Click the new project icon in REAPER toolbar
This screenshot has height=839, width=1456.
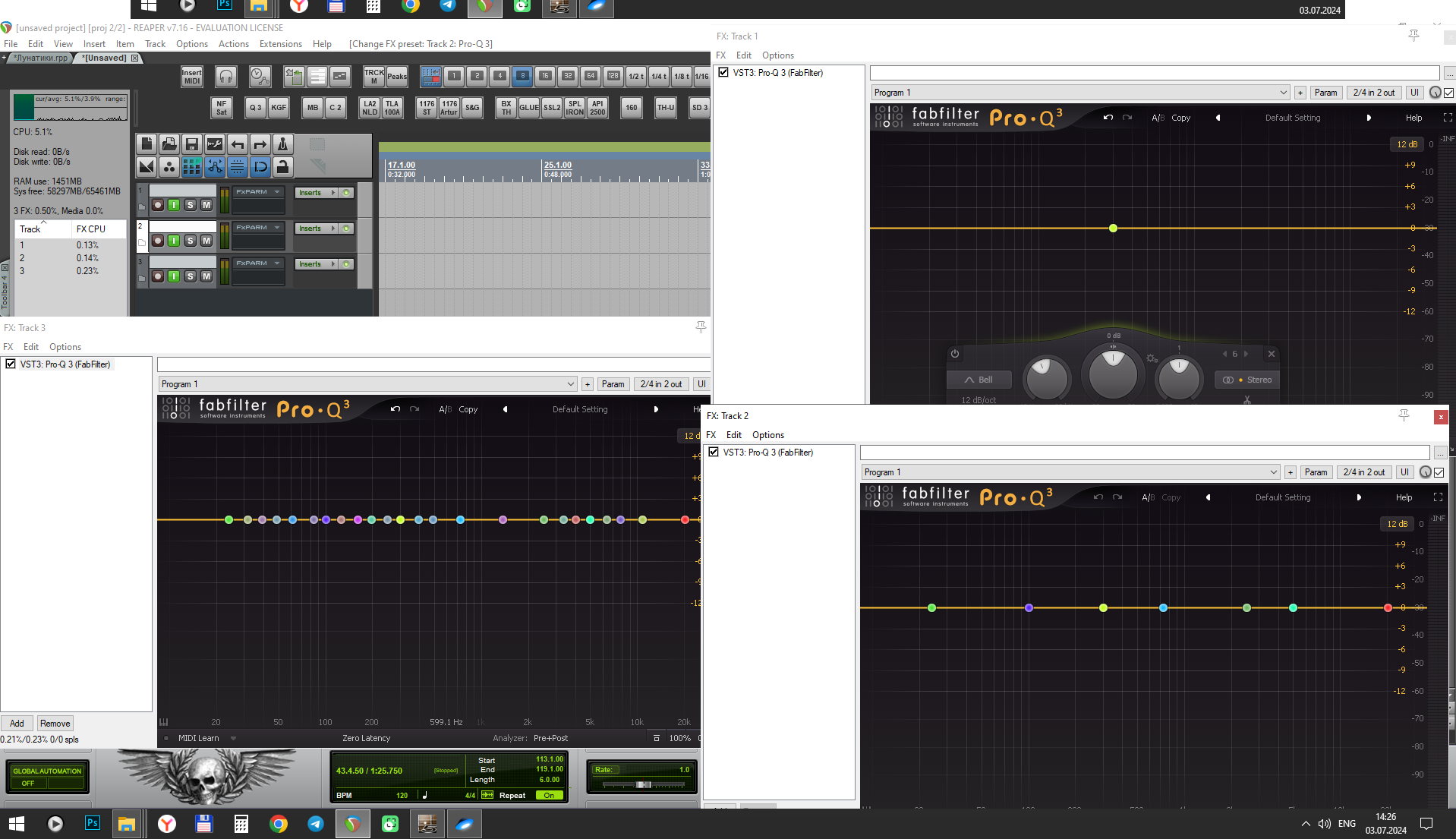pos(147,144)
